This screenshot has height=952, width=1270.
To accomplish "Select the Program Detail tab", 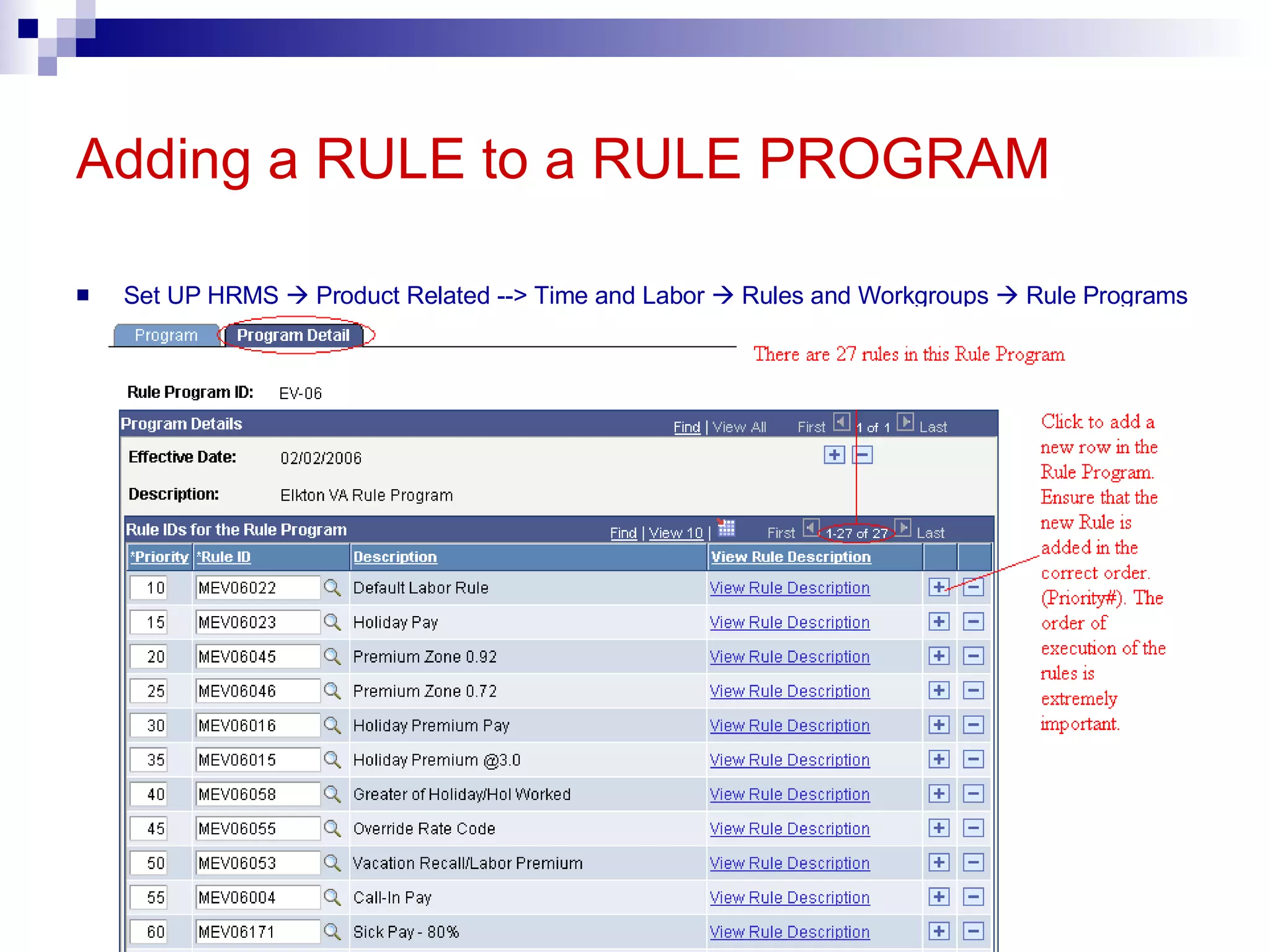I will pyautogui.click(x=293, y=335).
